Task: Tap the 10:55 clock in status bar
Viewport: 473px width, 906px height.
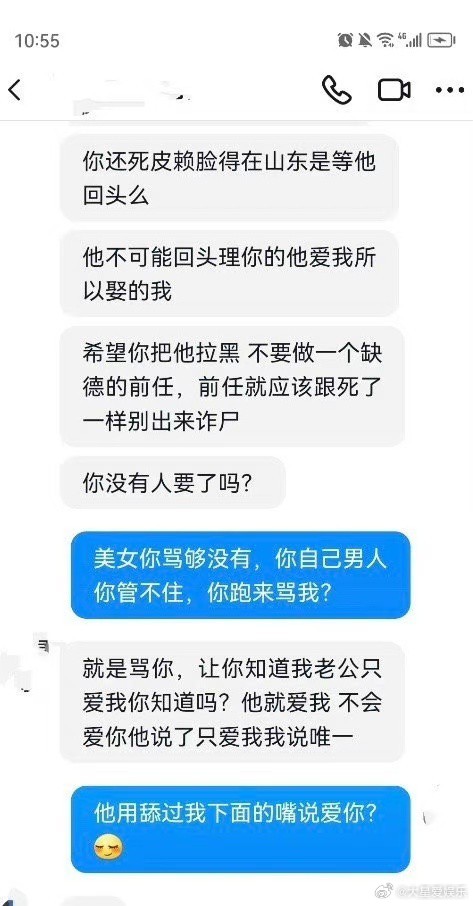Action: (x=37, y=40)
